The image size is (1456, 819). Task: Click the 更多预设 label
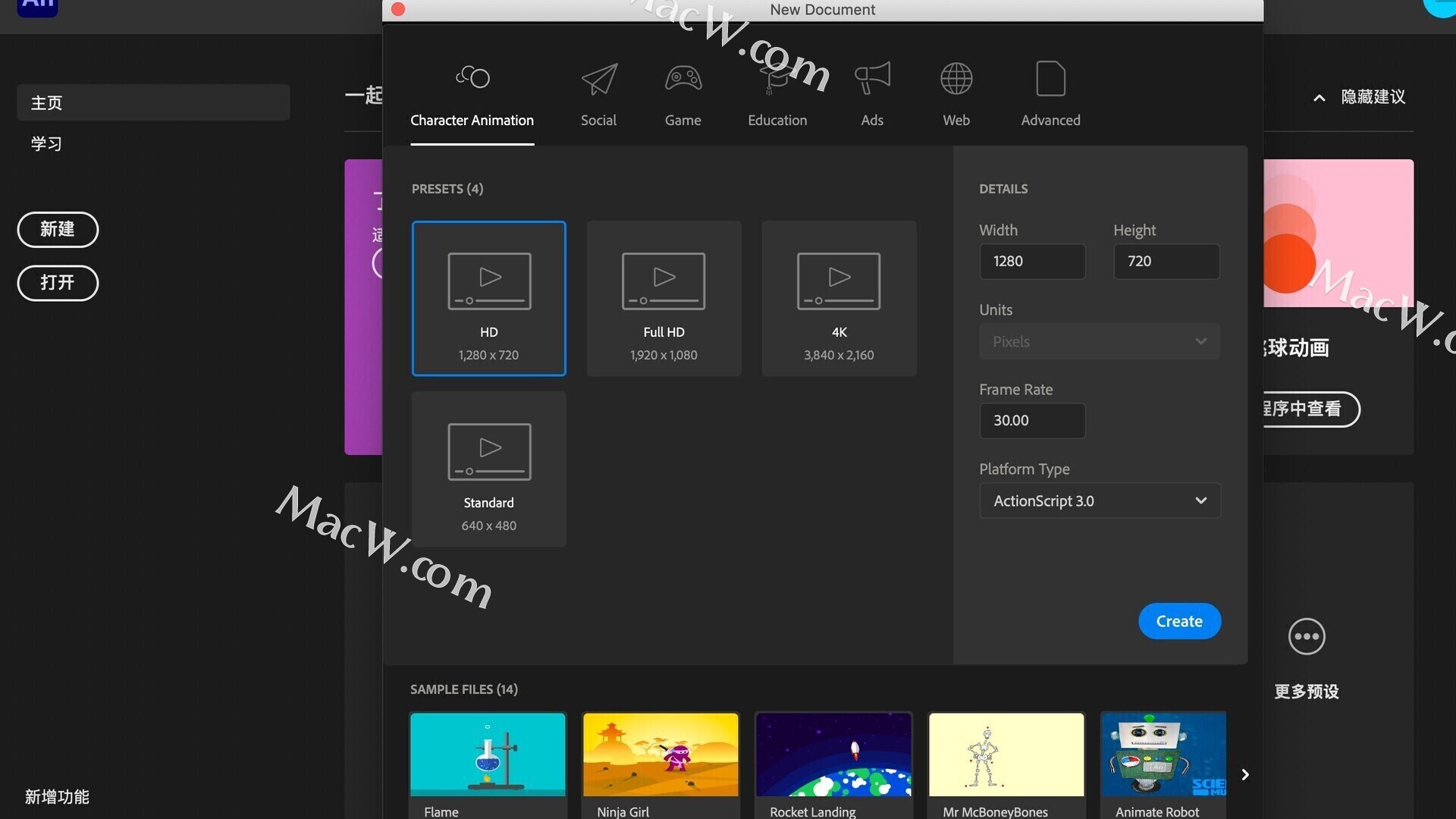coord(1307,692)
